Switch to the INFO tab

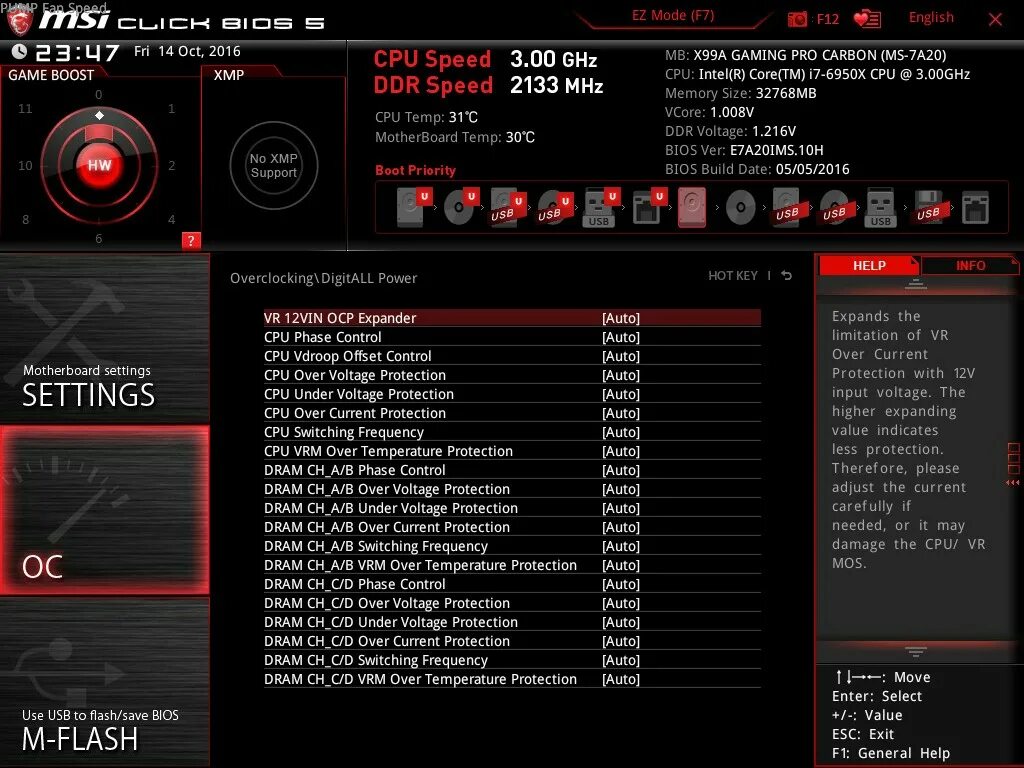pyautogui.click(x=970, y=265)
